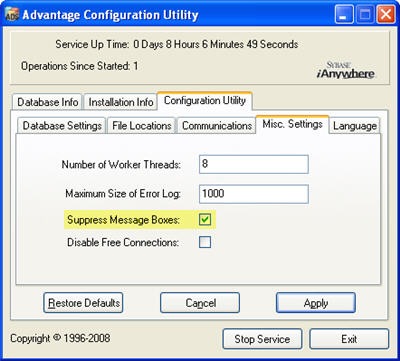
Task: Select the Misc. Settings tab
Action: click(292, 124)
